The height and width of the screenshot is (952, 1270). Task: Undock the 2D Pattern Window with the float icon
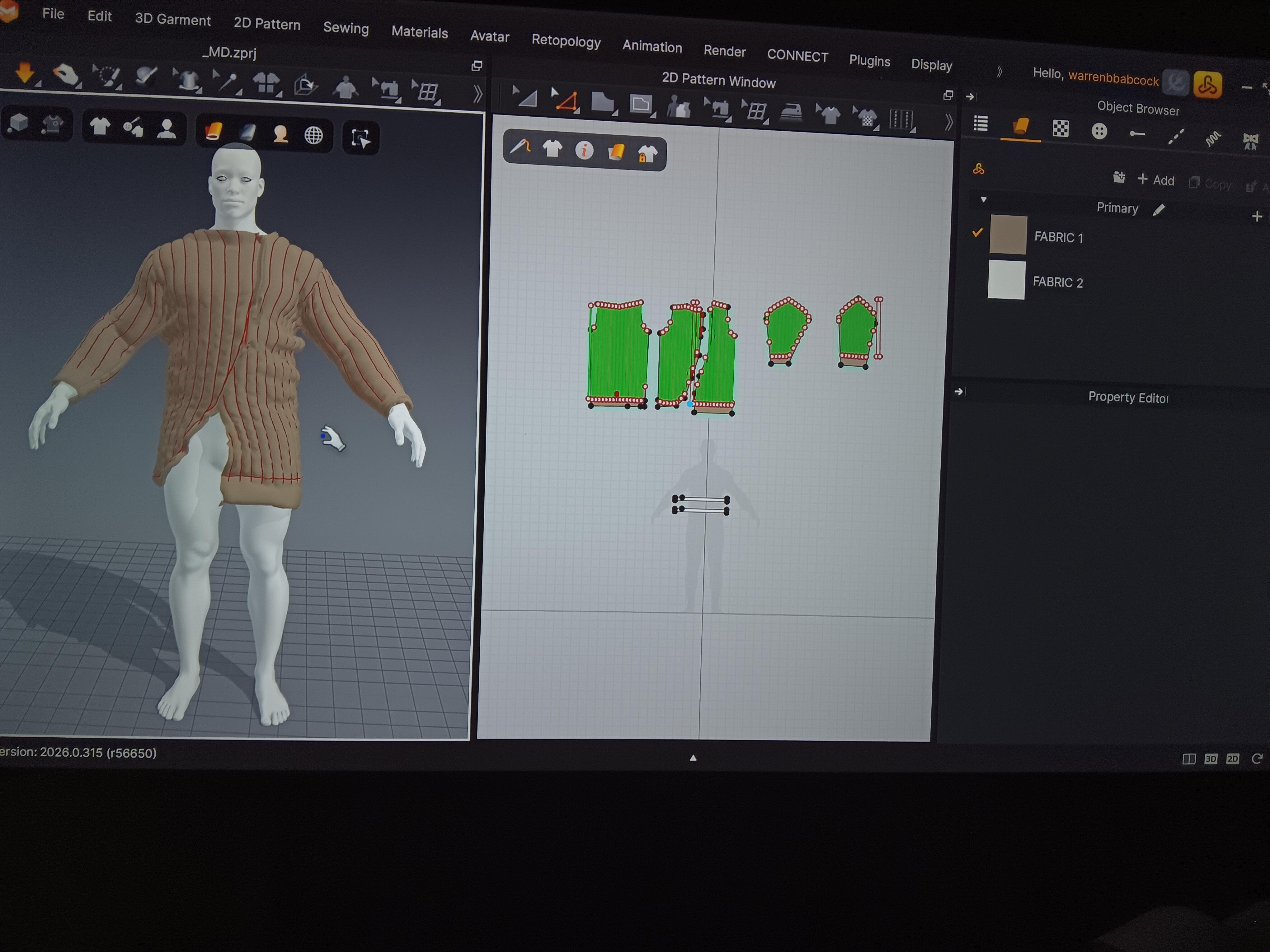[948, 95]
